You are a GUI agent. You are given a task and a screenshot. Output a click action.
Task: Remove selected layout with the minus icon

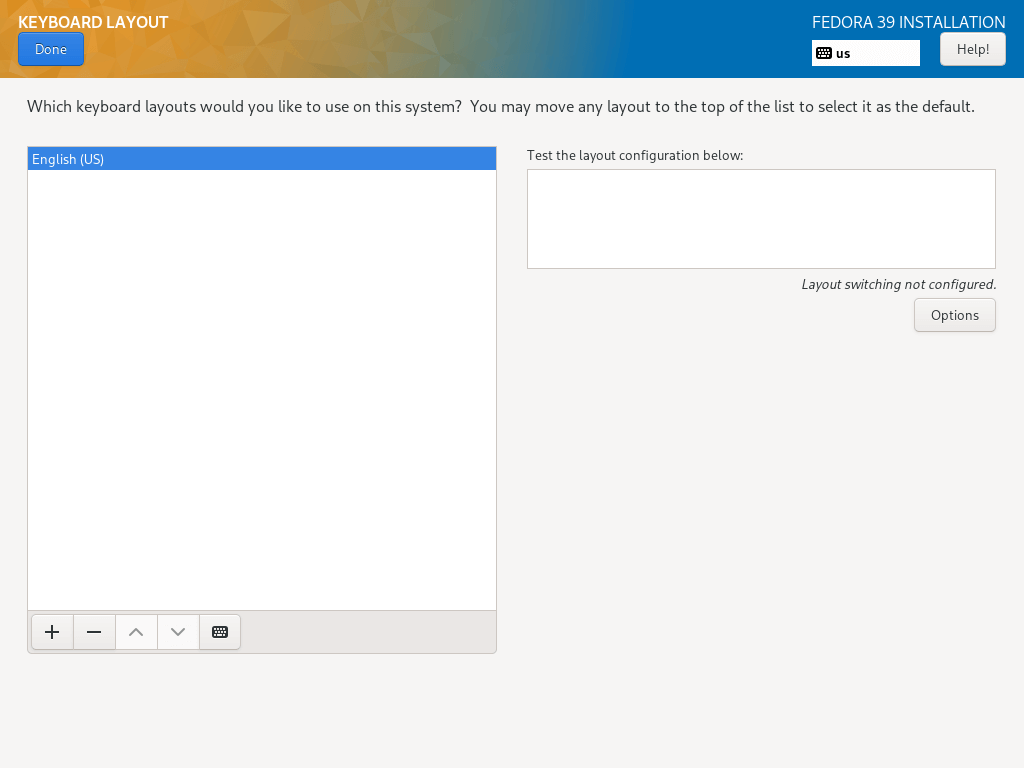coord(94,632)
